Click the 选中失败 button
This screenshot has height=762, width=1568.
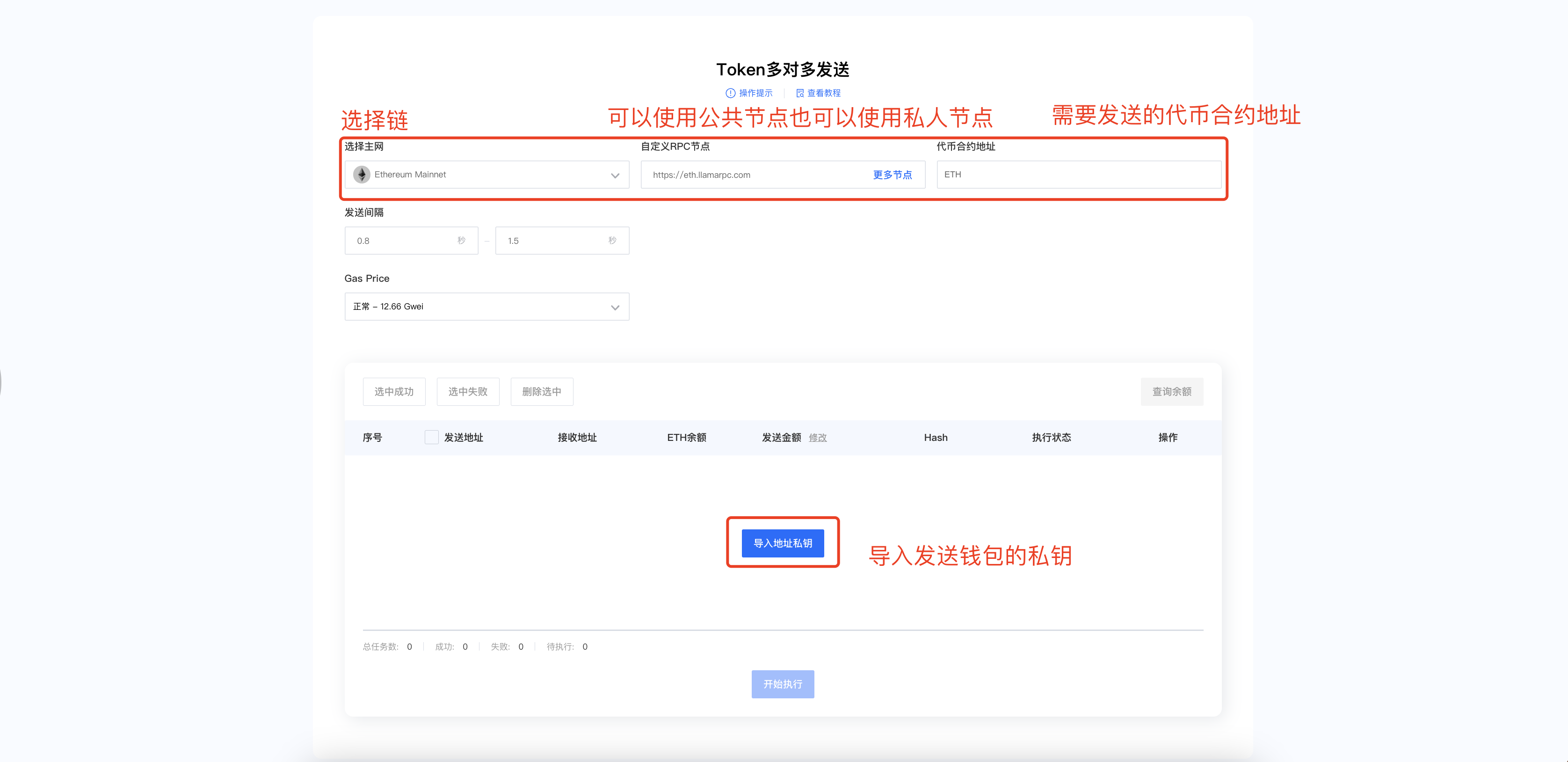(x=468, y=392)
